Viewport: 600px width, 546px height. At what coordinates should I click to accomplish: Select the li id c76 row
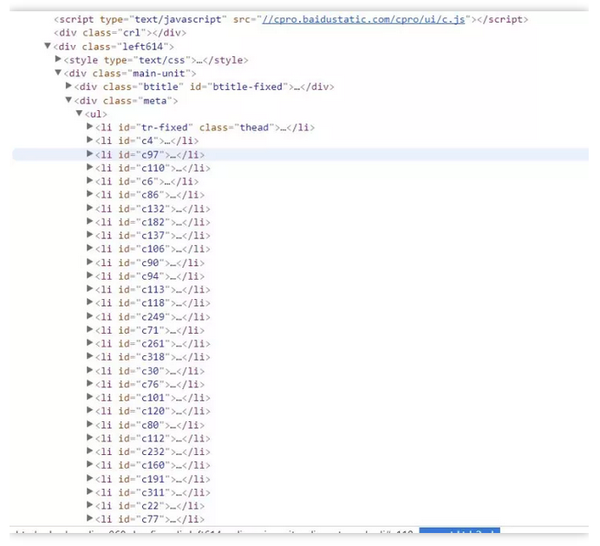(x=150, y=384)
